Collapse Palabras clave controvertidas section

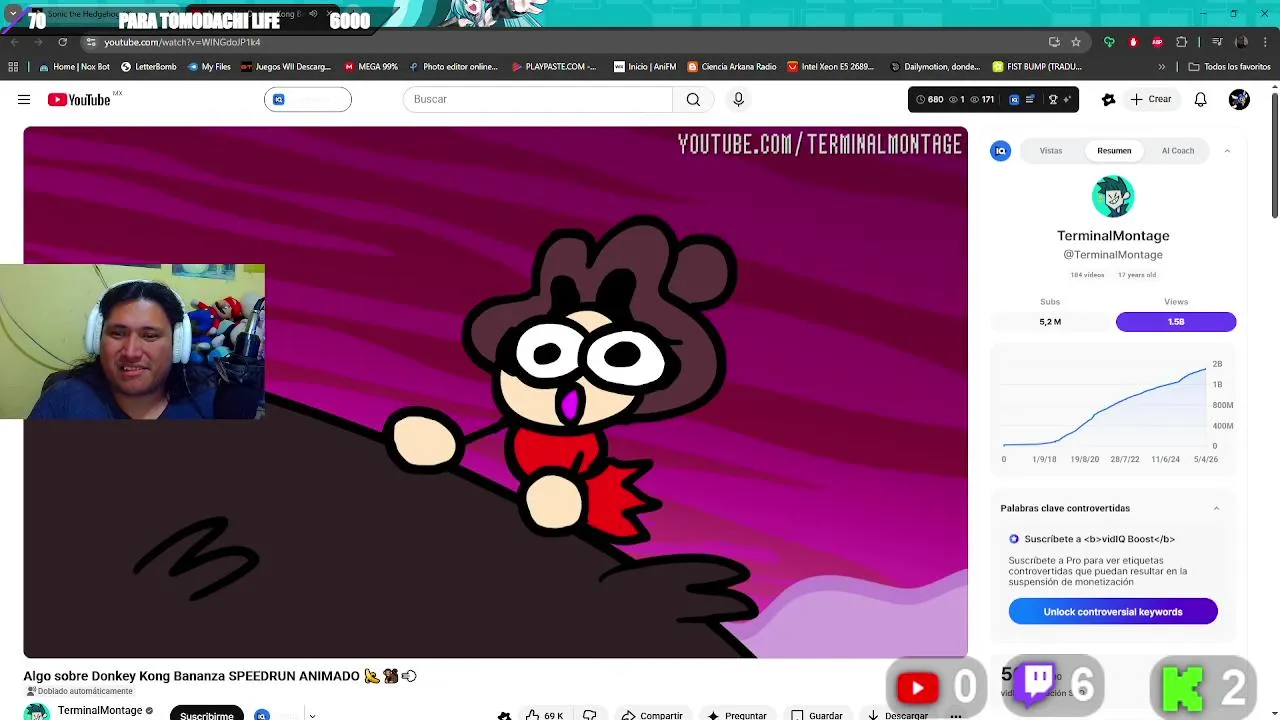pyautogui.click(x=1216, y=508)
